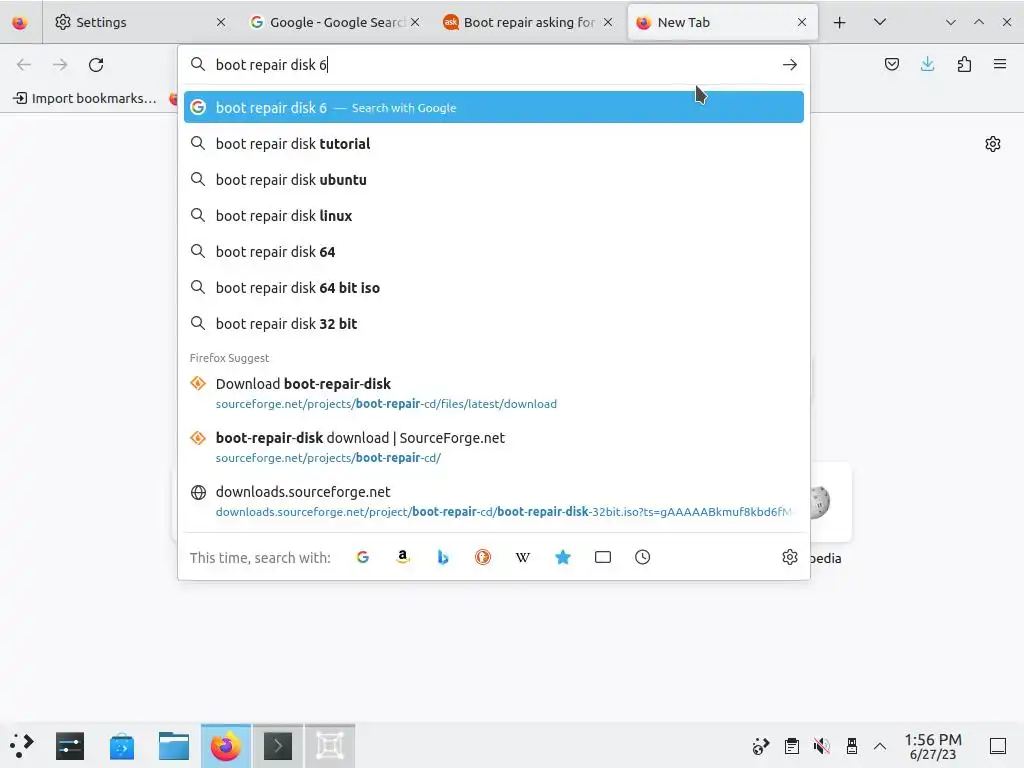The width and height of the screenshot is (1024, 768).
Task: Open Save to Pocket
Action: pos(891,64)
